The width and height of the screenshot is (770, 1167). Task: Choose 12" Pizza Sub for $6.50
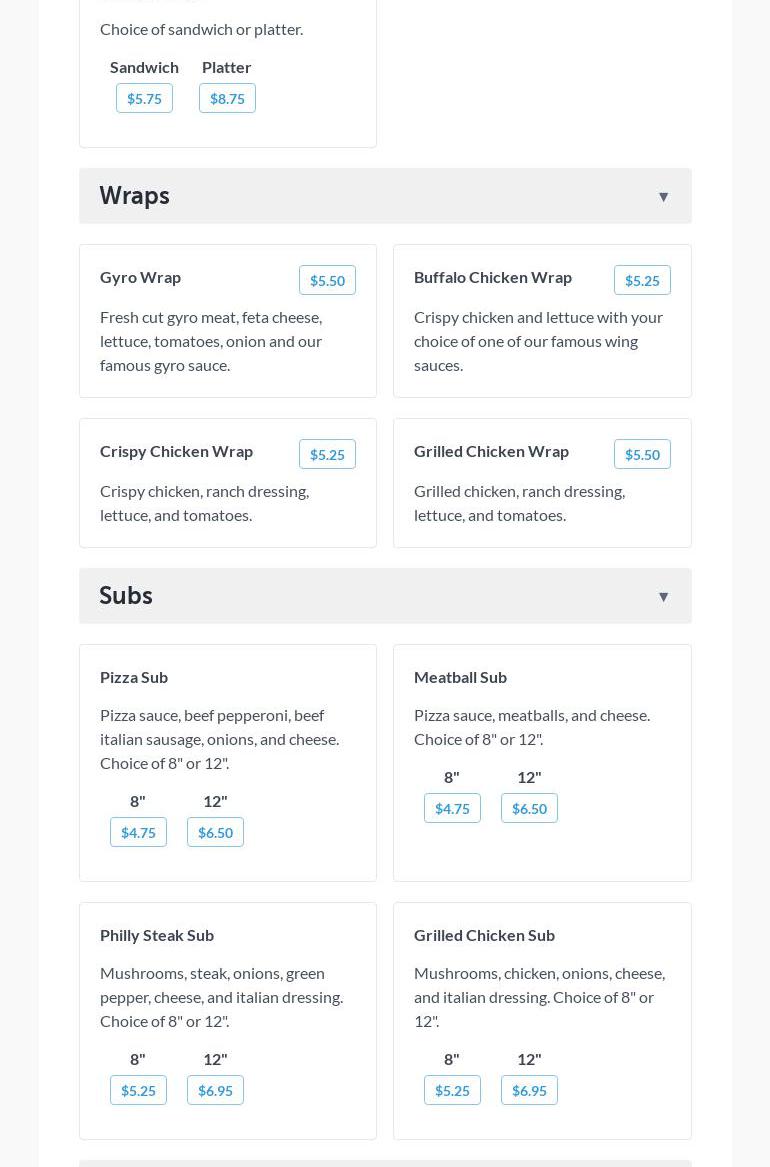tap(215, 832)
